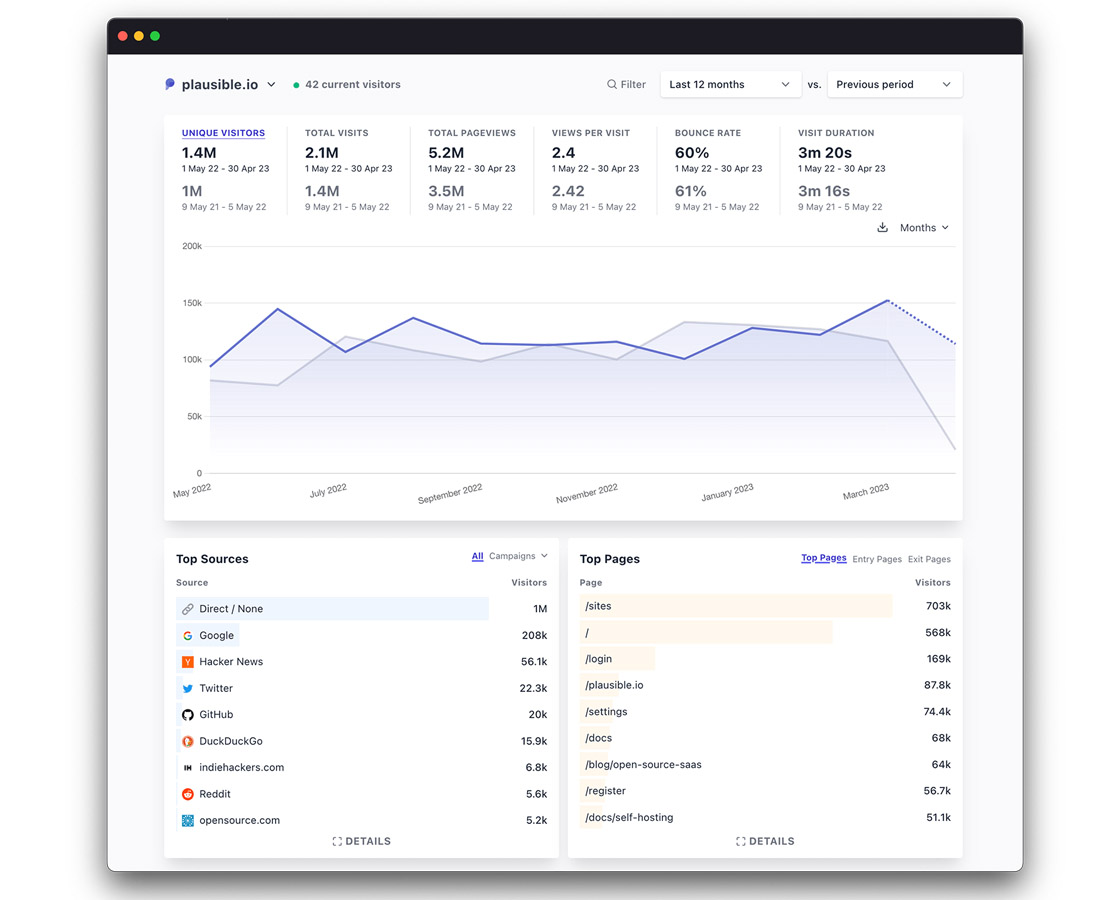
Task: Click the download chart data icon
Action: (882, 228)
